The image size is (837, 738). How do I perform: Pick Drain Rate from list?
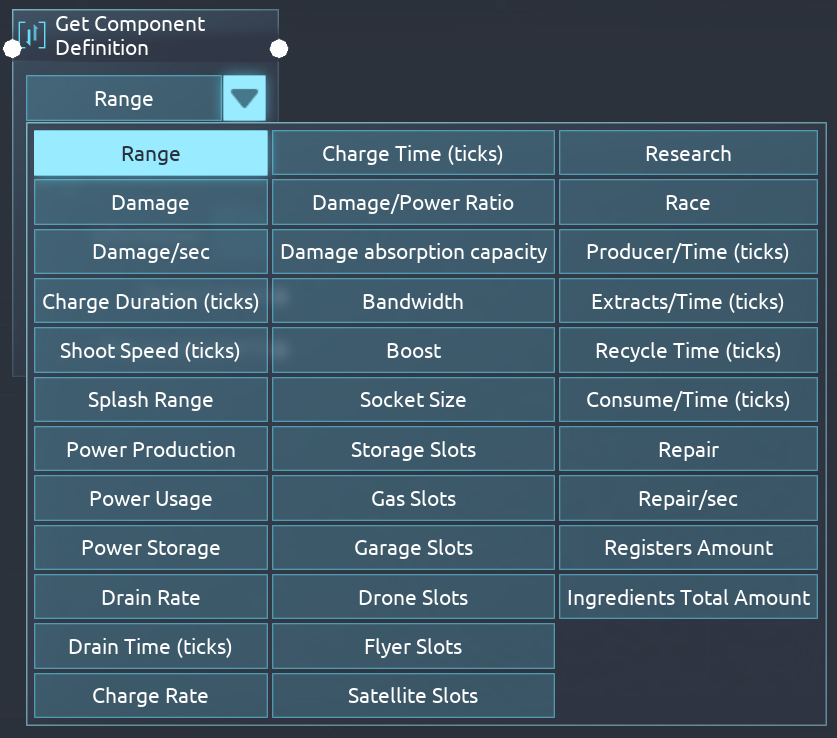coord(151,597)
